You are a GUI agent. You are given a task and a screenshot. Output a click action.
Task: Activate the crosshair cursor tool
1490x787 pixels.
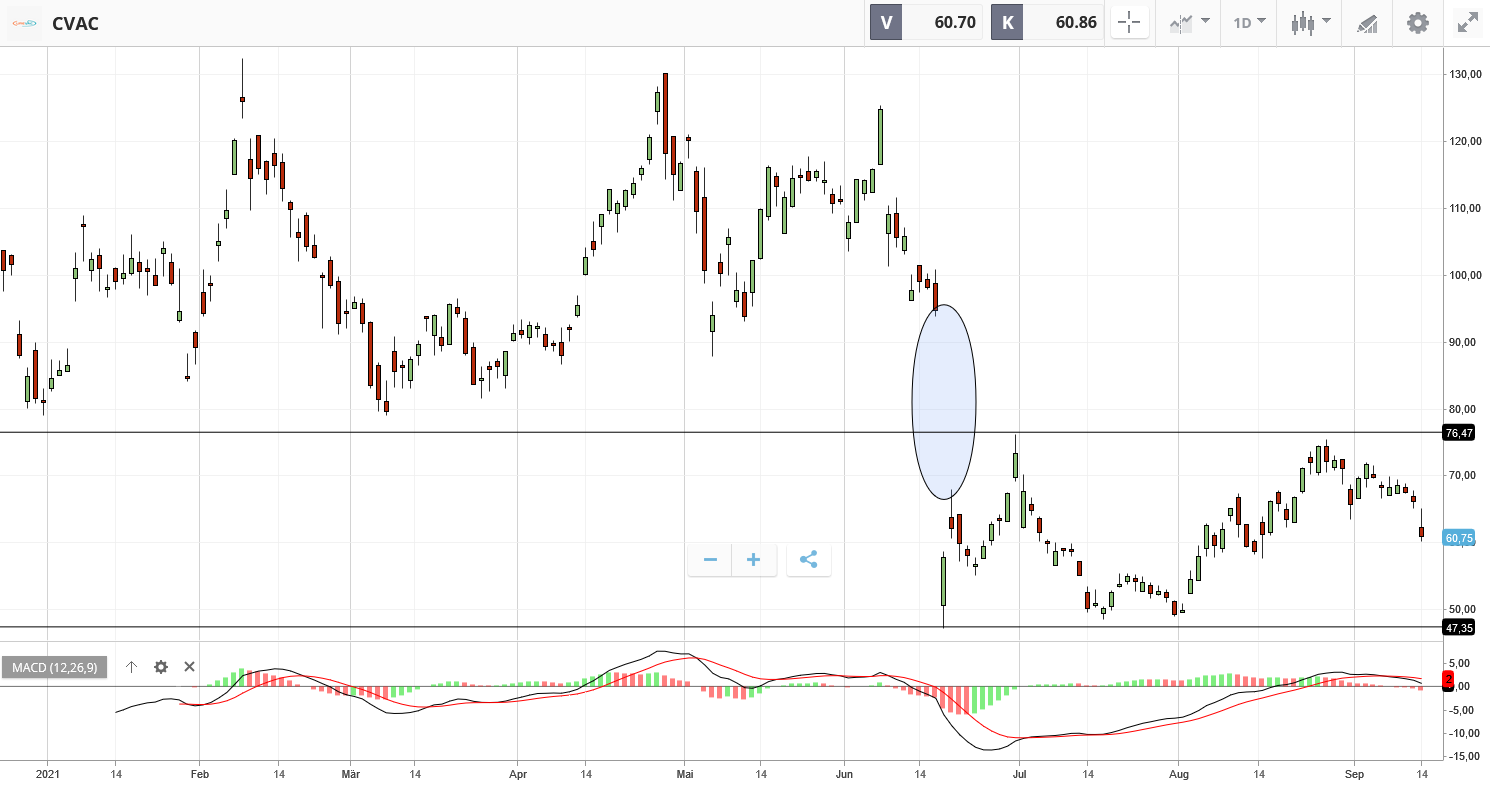pos(1130,22)
